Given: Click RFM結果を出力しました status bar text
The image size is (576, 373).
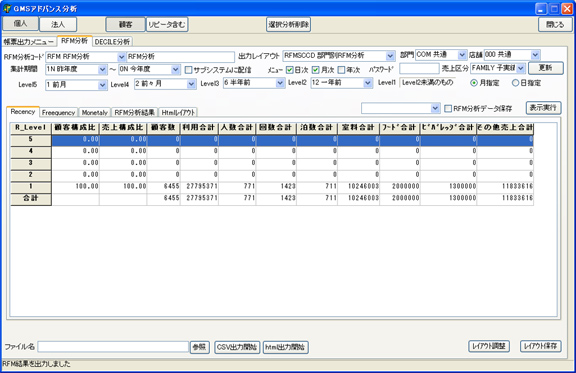Looking at the screenshot, I should (36, 364).
